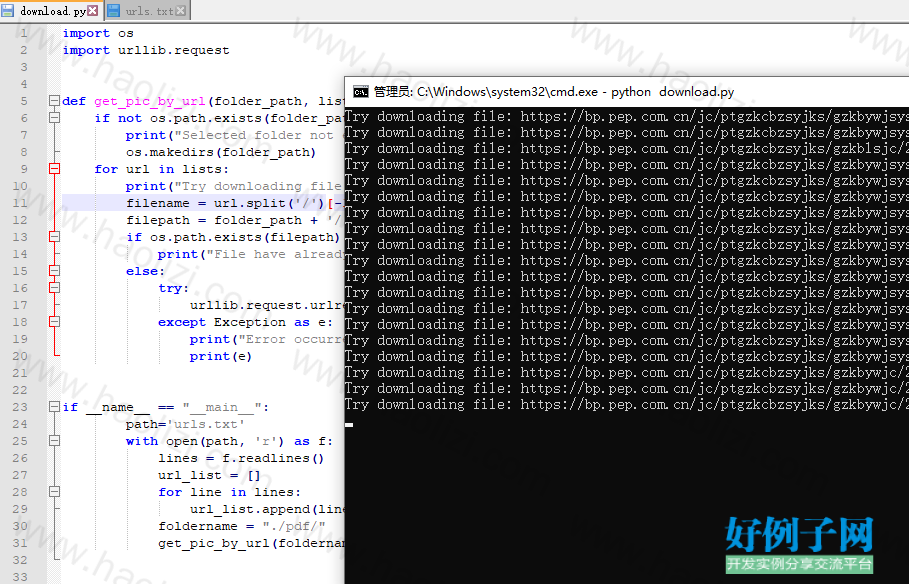909x584 pixels.
Task: Click 'os.makedirs(folder_path)' on line 8
Action: (x=221, y=152)
